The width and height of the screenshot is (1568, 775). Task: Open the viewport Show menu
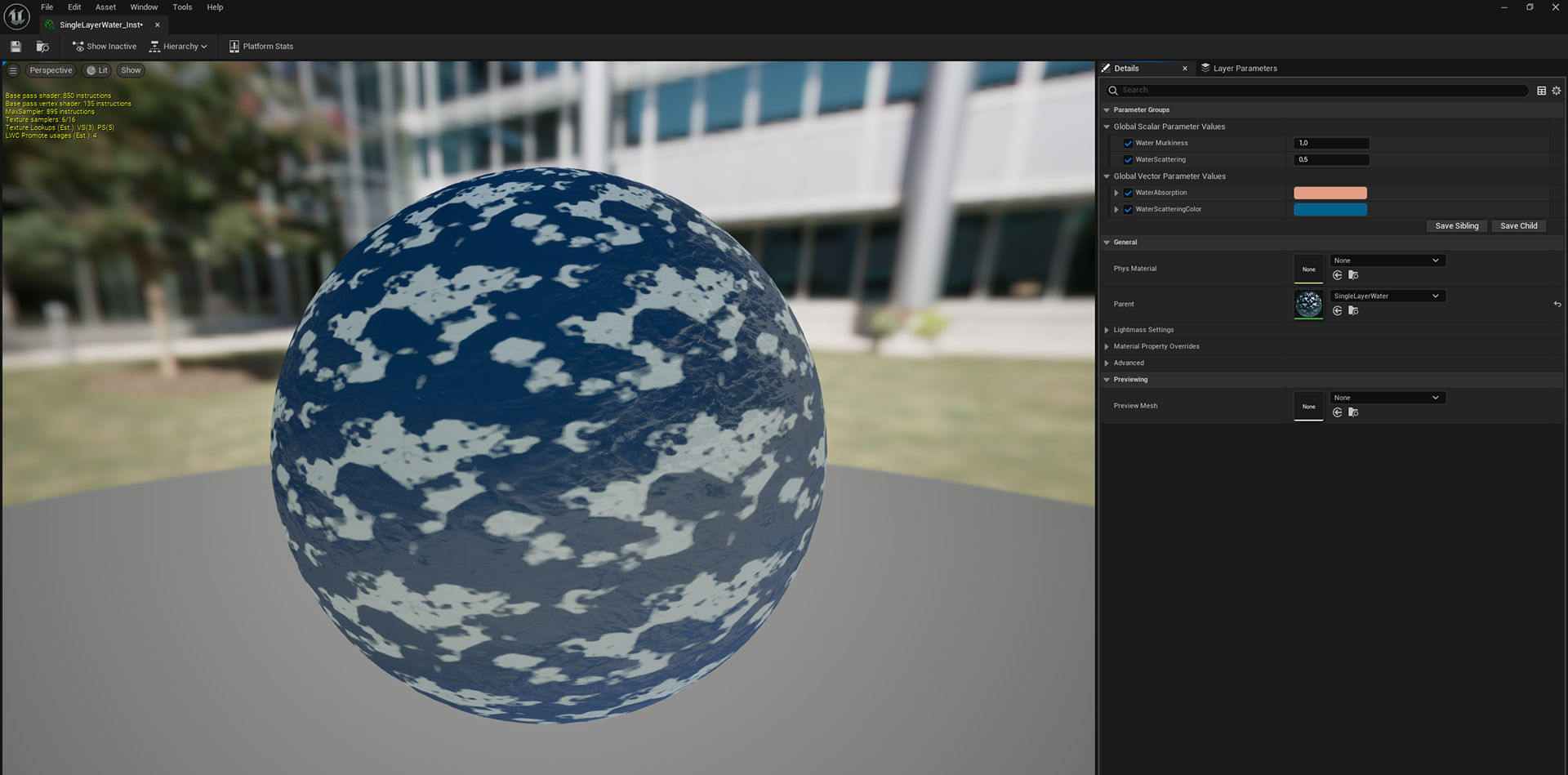pos(131,70)
